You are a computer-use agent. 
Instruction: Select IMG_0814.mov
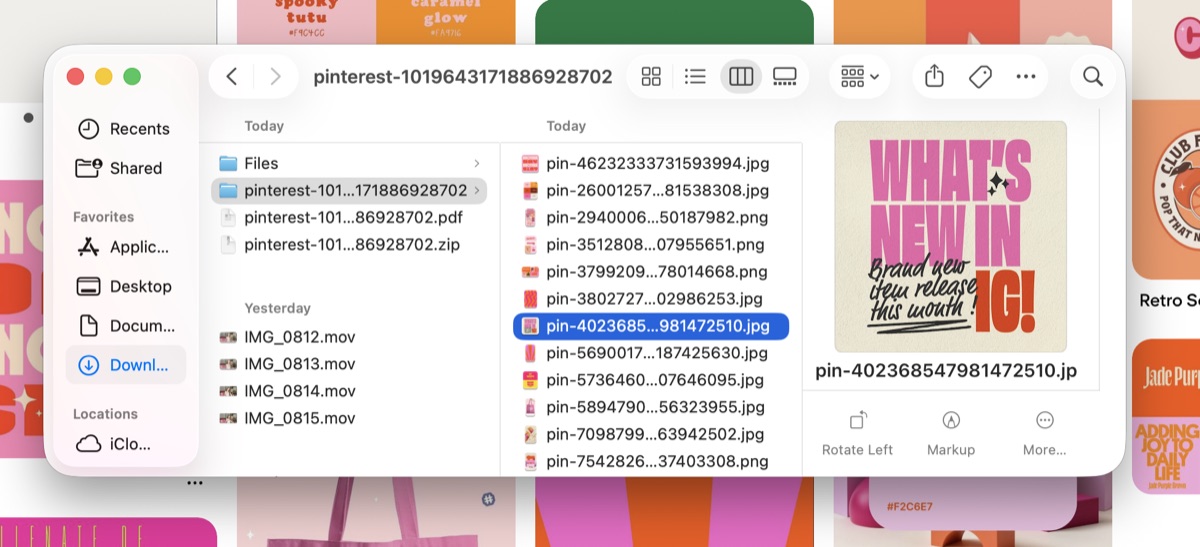pos(349,391)
